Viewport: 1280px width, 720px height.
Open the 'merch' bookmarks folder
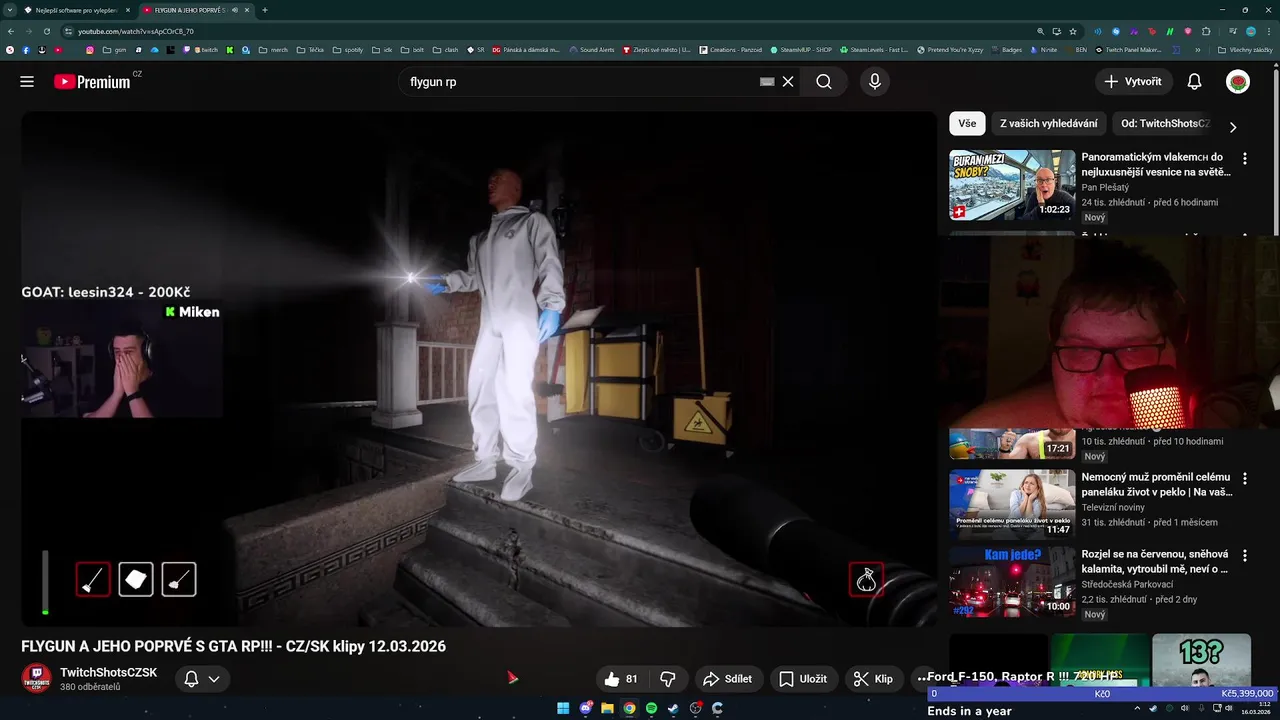coord(273,50)
